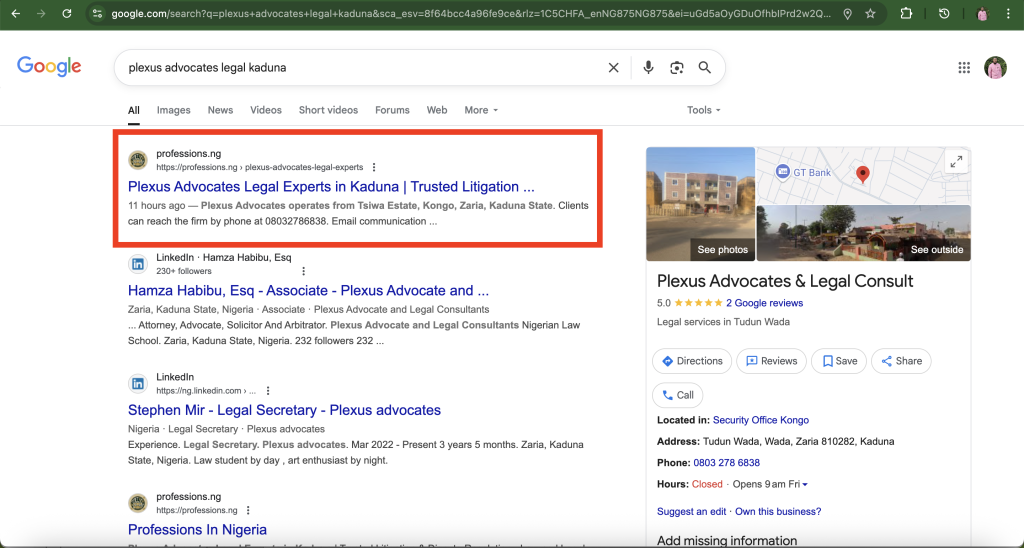Click the Call button
Image resolution: width=1024 pixels, height=548 pixels.
click(678, 395)
